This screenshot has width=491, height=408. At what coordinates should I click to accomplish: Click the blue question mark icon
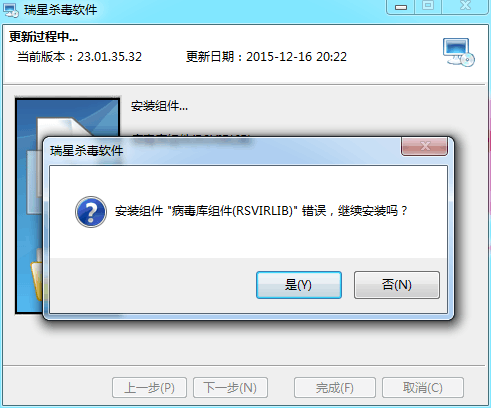(91, 212)
